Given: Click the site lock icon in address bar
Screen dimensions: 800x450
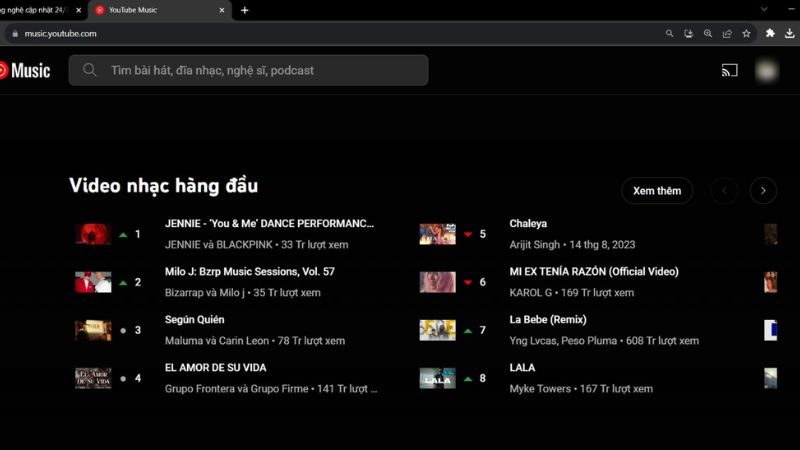Looking at the screenshot, I should pos(15,34).
